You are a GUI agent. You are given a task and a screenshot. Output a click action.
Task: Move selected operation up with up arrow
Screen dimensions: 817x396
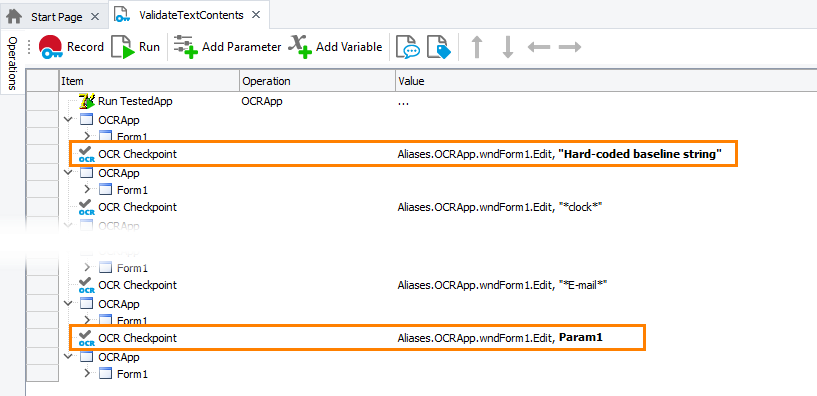[476, 47]
